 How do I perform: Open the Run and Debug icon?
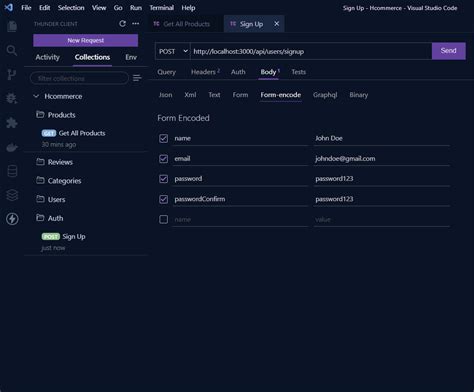pos(12,98)
